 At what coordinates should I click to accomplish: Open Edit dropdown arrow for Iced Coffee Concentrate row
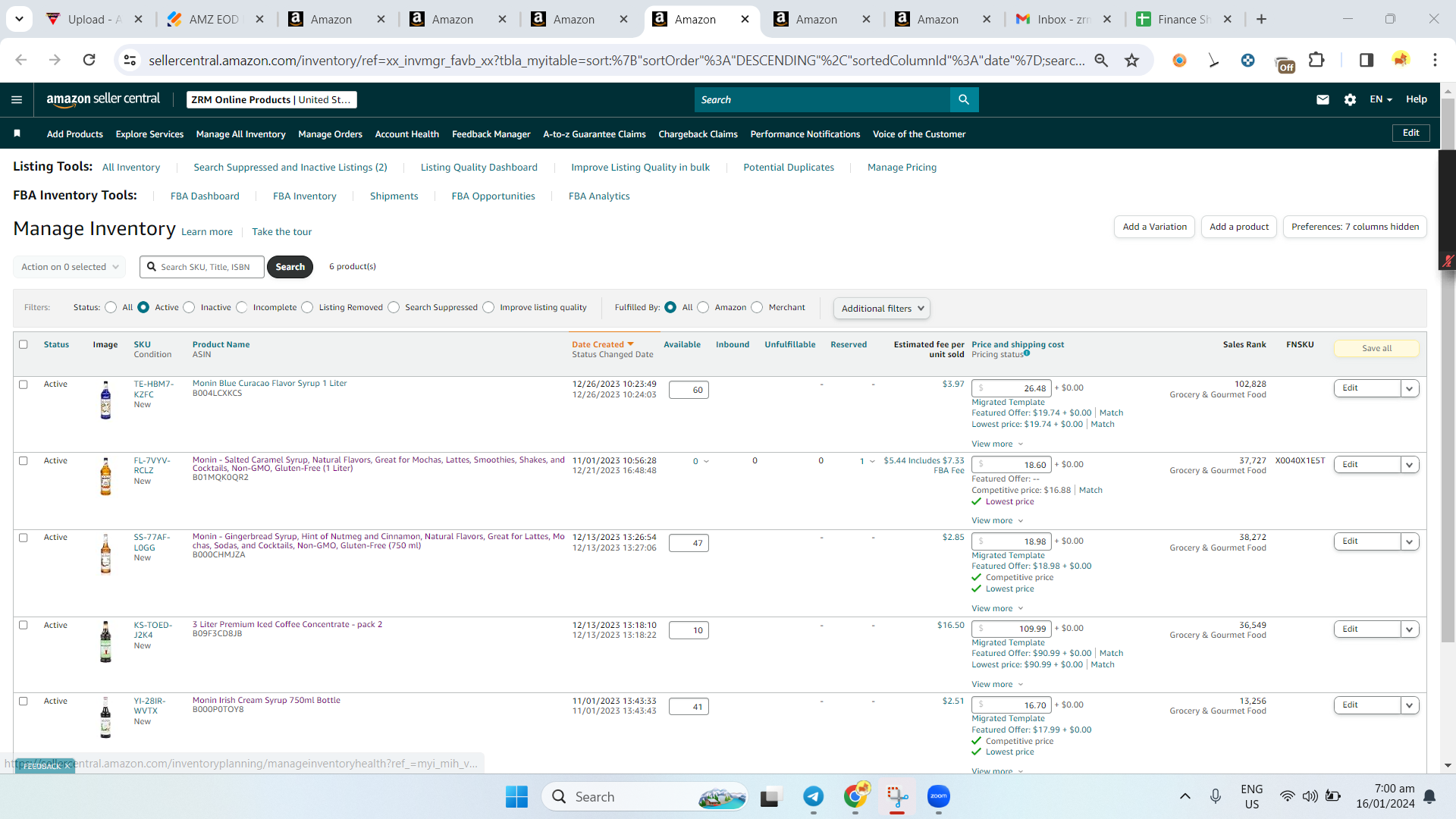tap(1410, 629)
